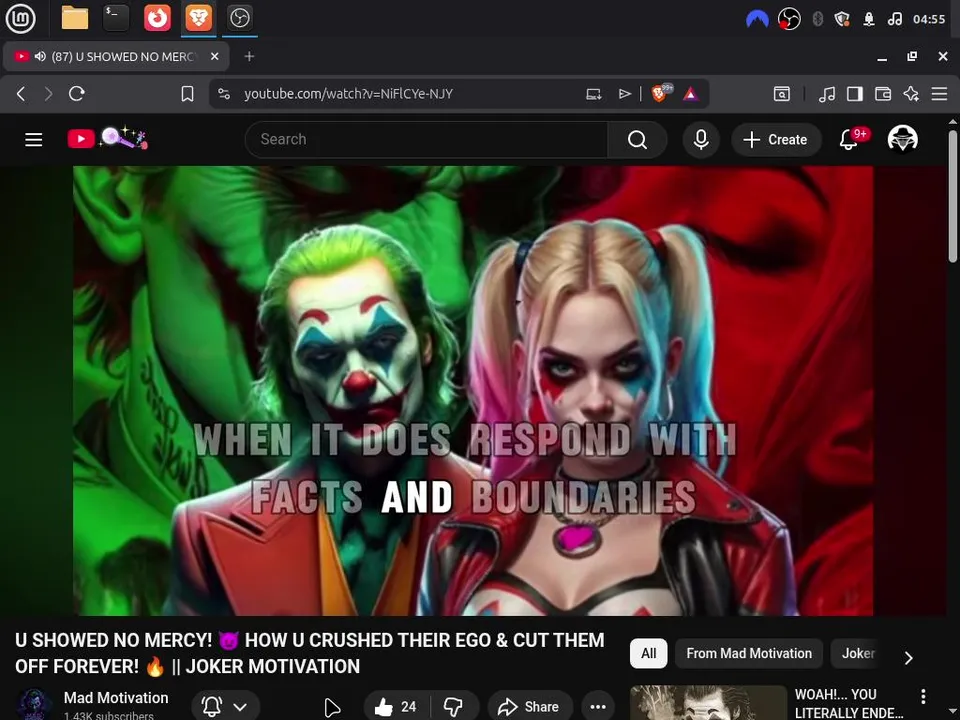
Task: View site information for youtube.com
Action: pos(224,94)
